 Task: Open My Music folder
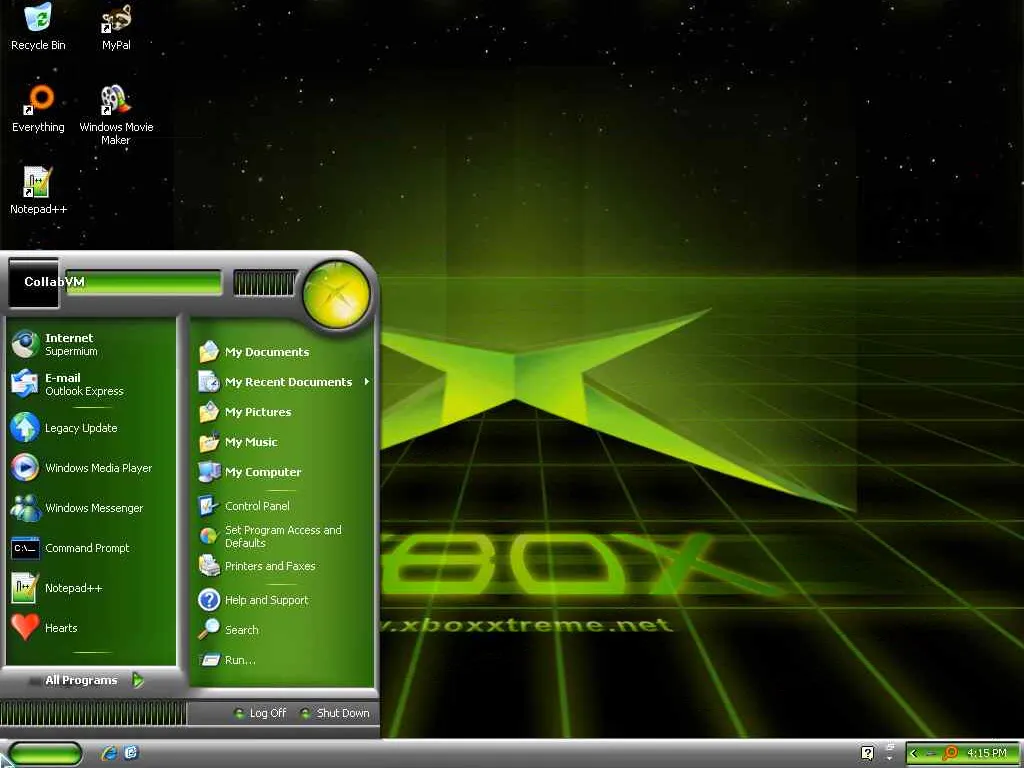[x=283, y=442]
